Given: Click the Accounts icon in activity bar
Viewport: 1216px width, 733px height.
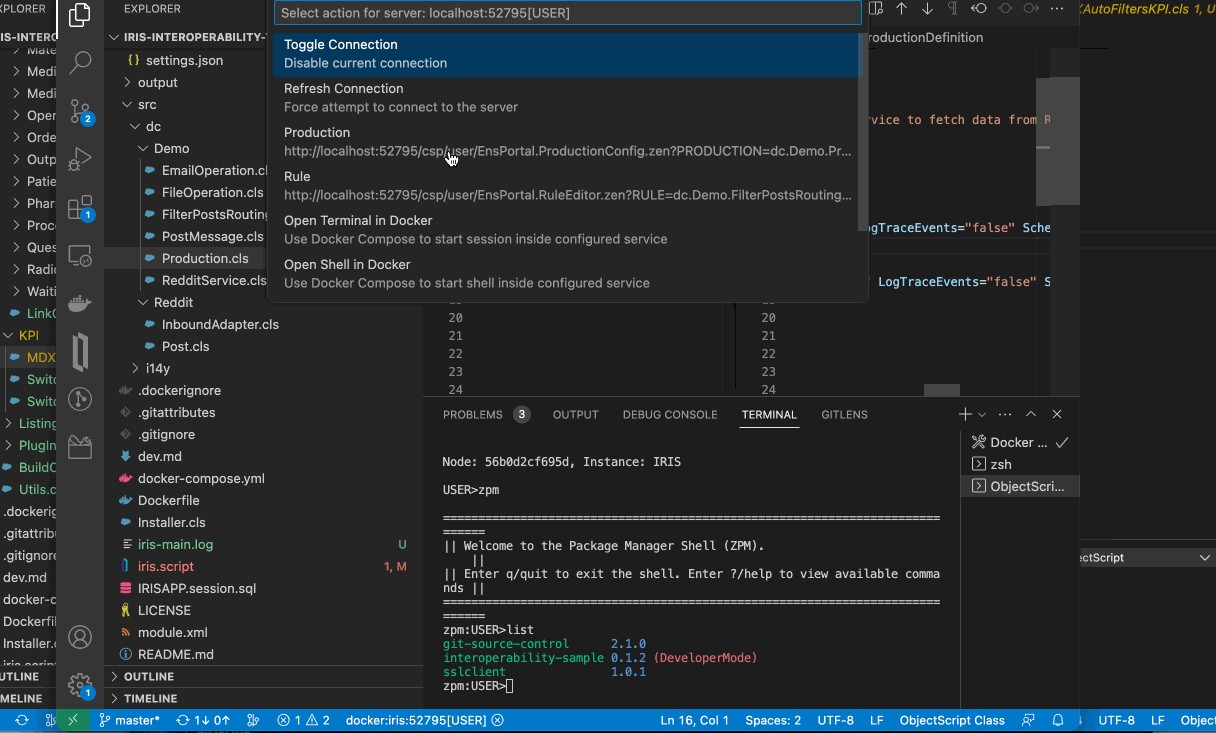Looking at the screenshot, I should point(80,637).
